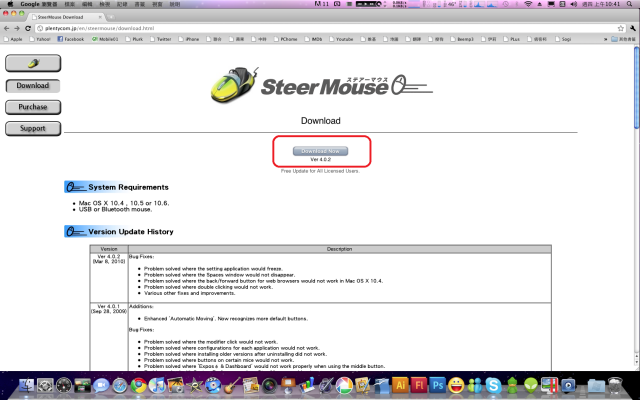Click the 'Ver 4.0.1' version table cell
Viewport: 640px width, 400px height.
109,337
